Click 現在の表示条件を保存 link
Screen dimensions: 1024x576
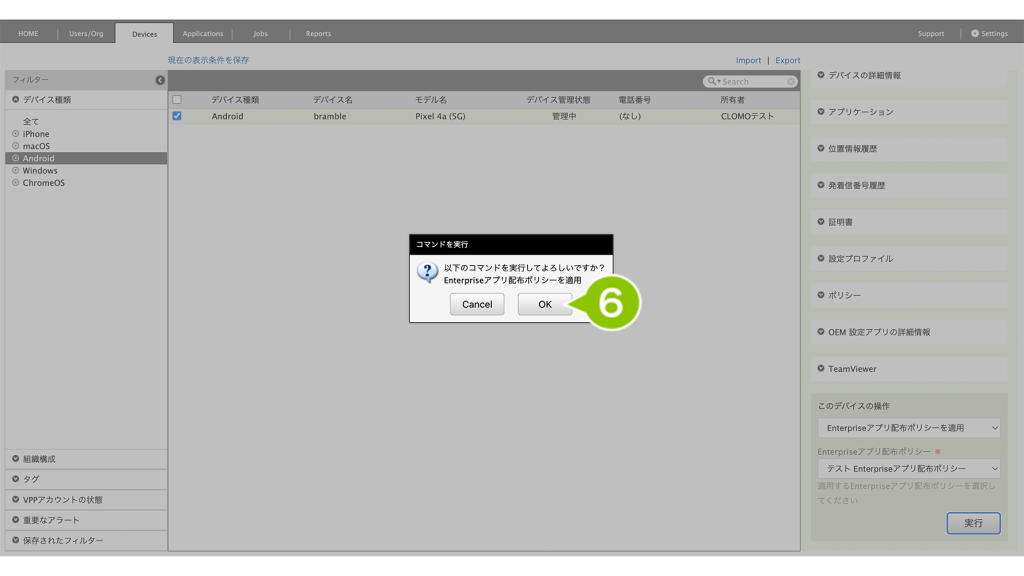point(208,60)
